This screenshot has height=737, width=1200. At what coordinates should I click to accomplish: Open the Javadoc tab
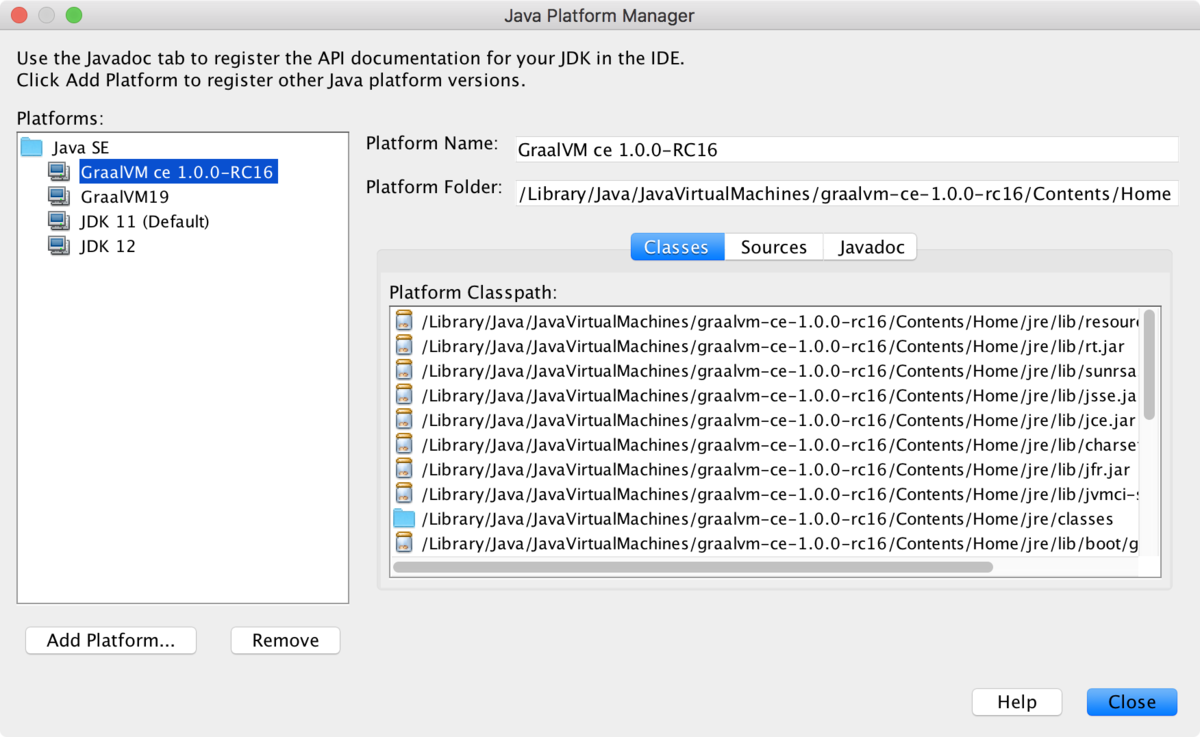click(871, 247)
